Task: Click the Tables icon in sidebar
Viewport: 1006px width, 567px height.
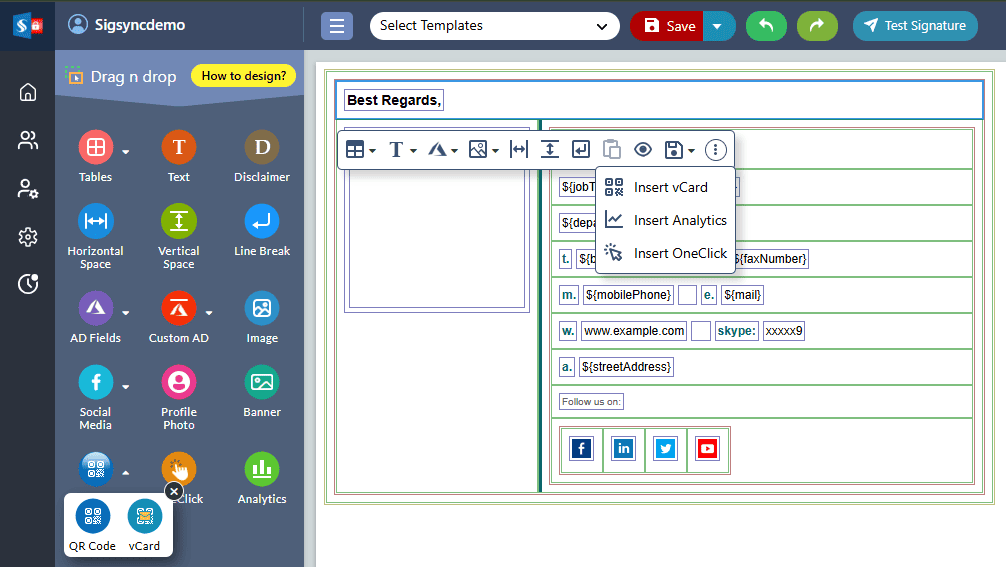Action: tap(96, 148)
